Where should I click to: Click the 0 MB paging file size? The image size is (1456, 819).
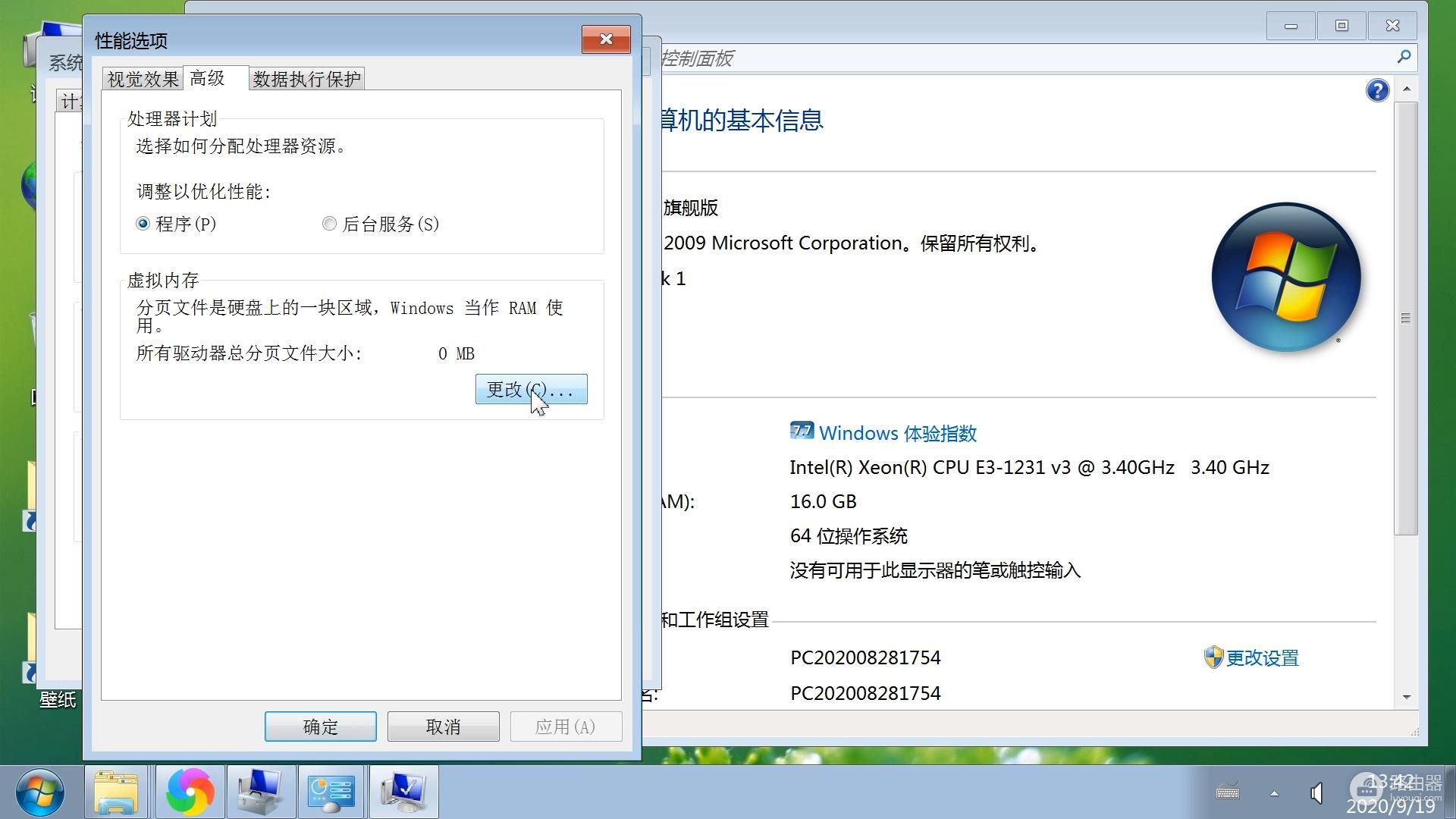(456, 353)
